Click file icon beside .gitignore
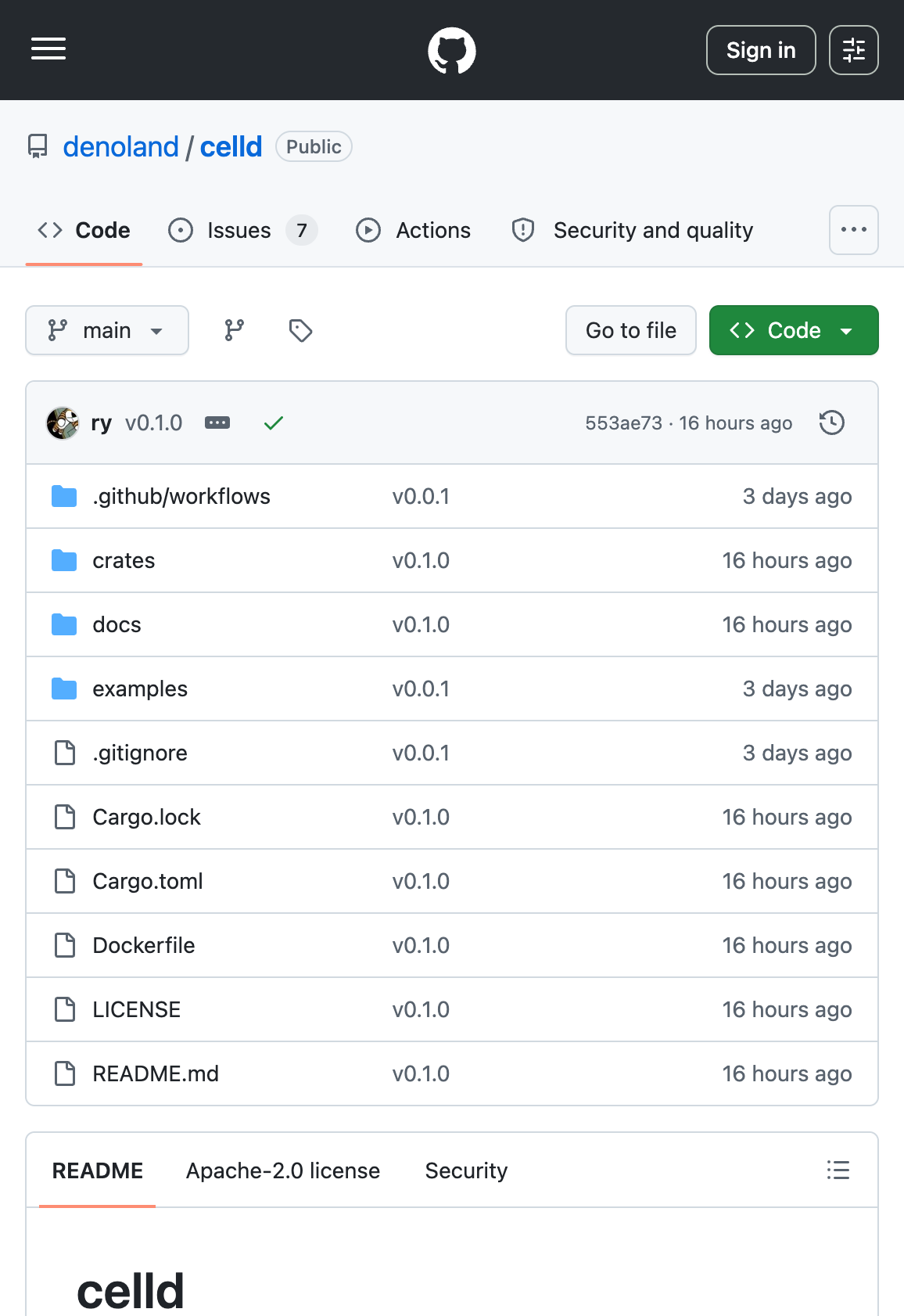Screen dimensions: 904x1316 point(65,753)
